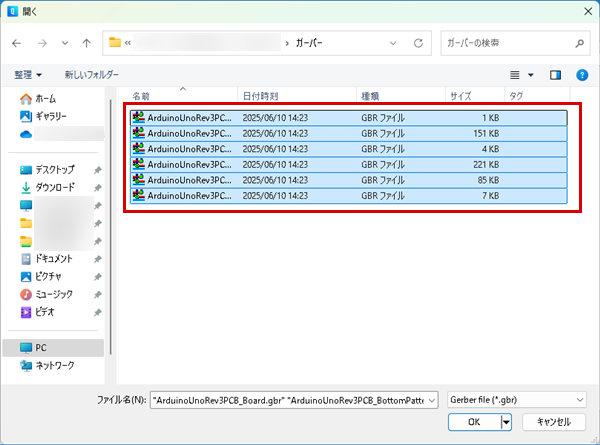Open the recent locations chevron

(x=65, y=43)
